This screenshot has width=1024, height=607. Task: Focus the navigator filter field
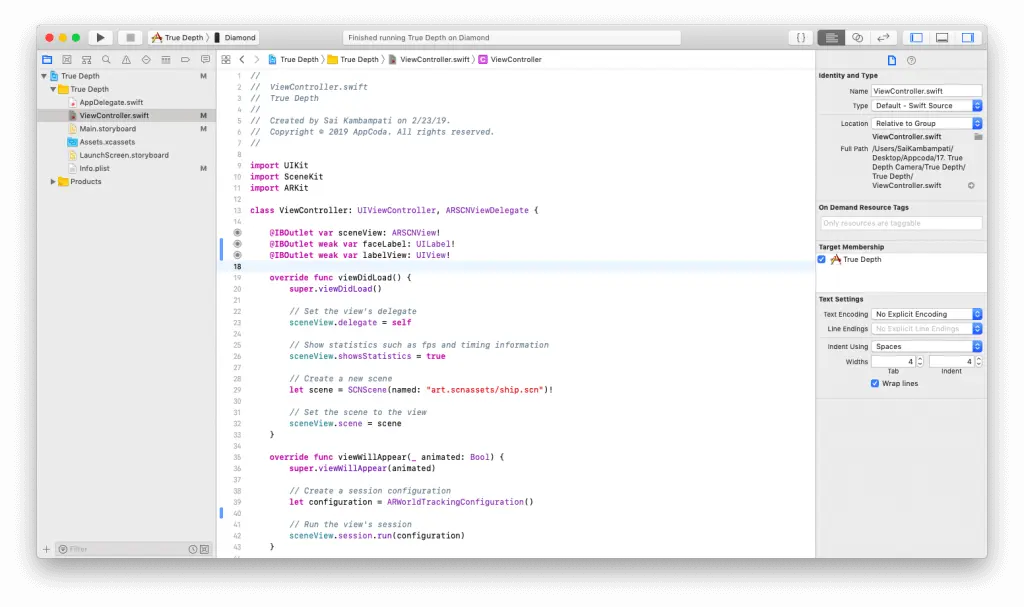[x=121, y=550]
